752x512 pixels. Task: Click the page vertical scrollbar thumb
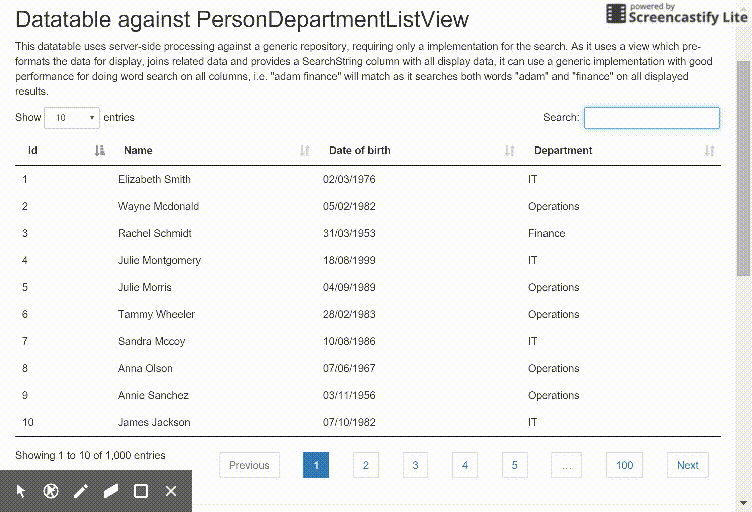click(743, 168)
